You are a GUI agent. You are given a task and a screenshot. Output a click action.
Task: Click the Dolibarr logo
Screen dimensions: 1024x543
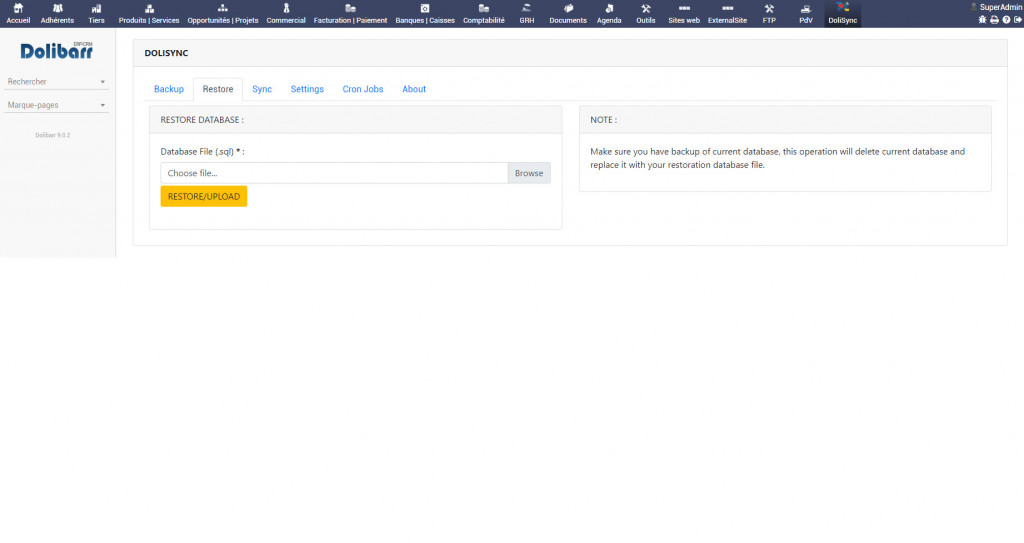(x=57, y=50)
